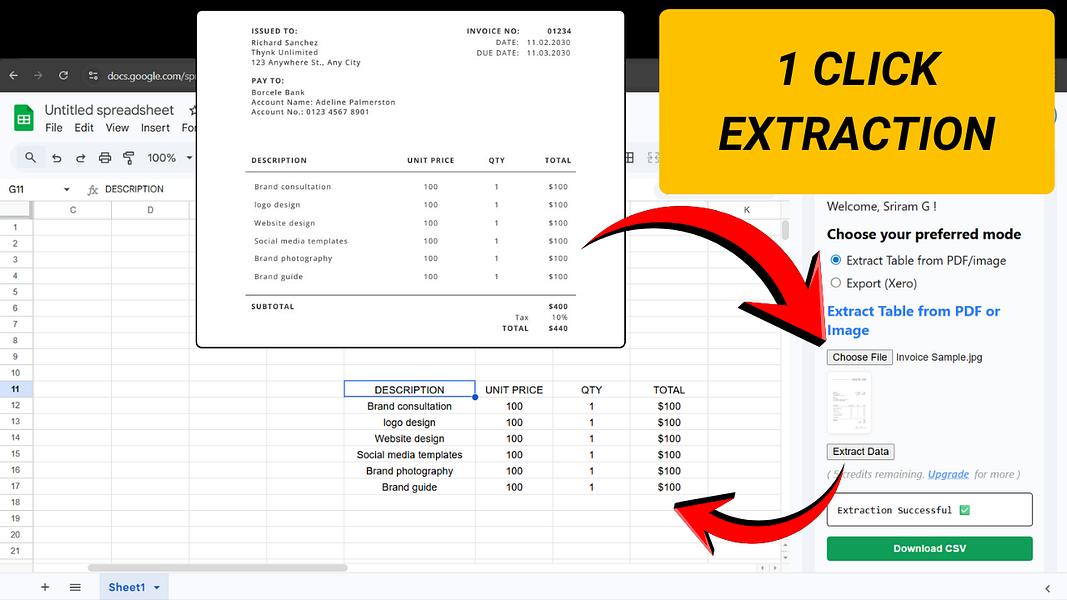Select the UNIT PRICE header cell
1067x600 pixels.
[514, 390]
